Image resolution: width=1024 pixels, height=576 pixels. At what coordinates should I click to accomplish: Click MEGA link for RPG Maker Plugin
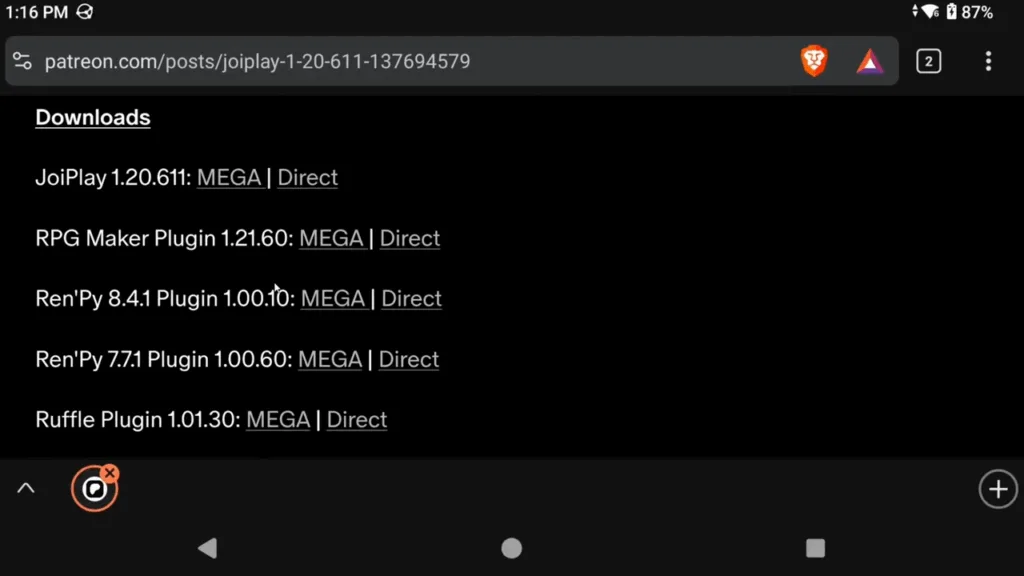tap(332, 238)
